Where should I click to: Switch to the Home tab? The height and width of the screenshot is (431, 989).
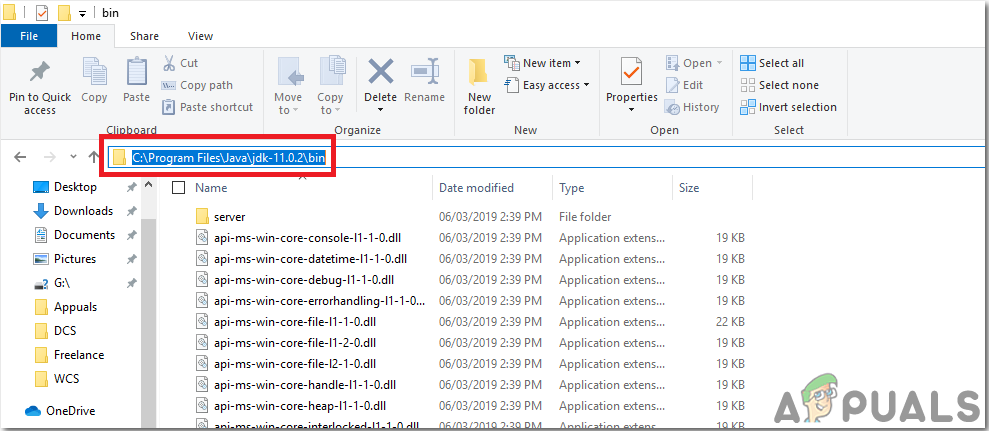click(86, 36)
